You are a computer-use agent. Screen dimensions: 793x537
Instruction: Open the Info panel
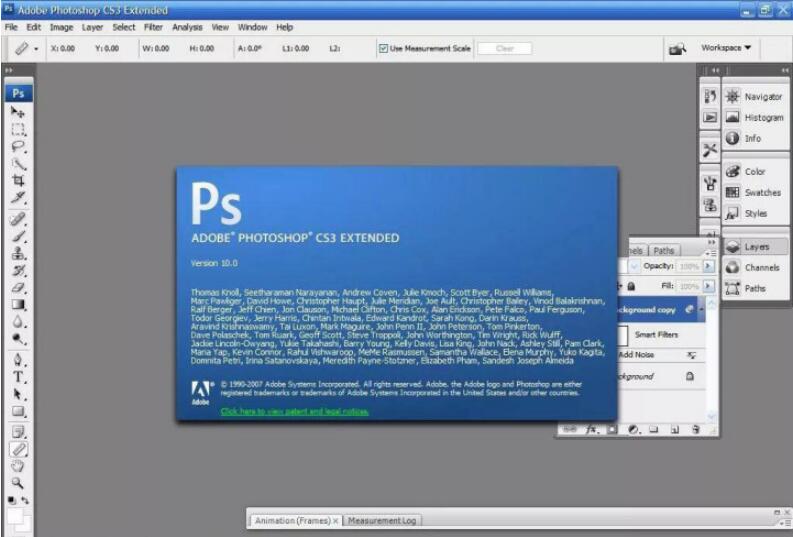pyautogui.click(x=755, y=138)
